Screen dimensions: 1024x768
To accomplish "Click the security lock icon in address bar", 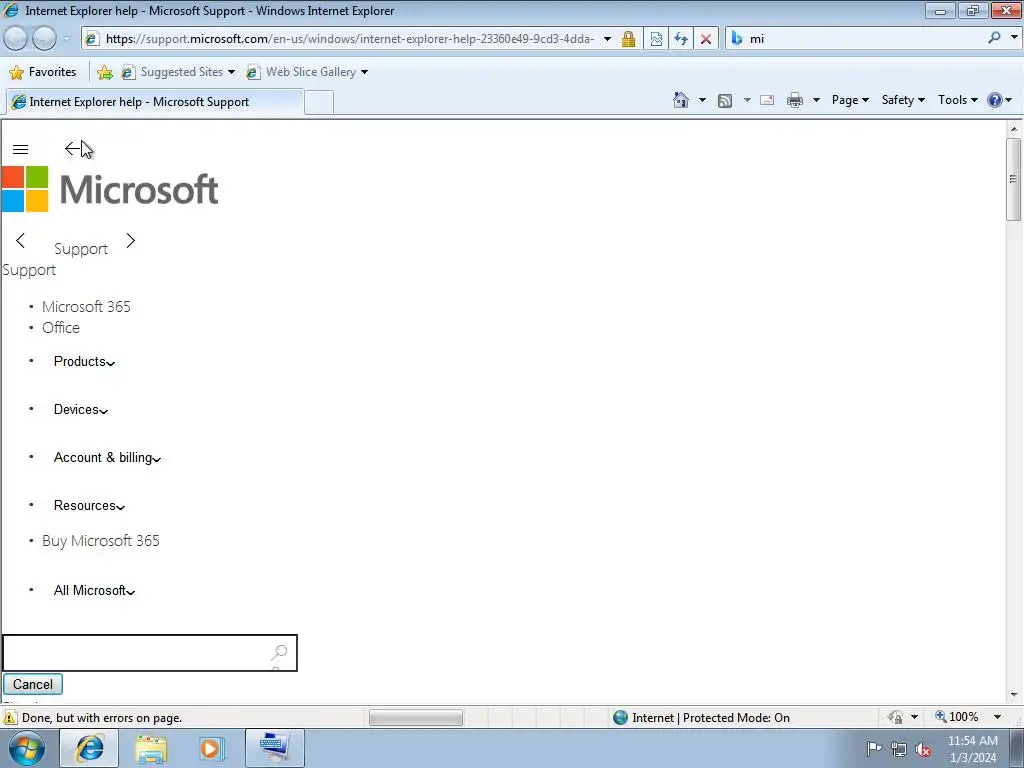I will tap(628, 39).
